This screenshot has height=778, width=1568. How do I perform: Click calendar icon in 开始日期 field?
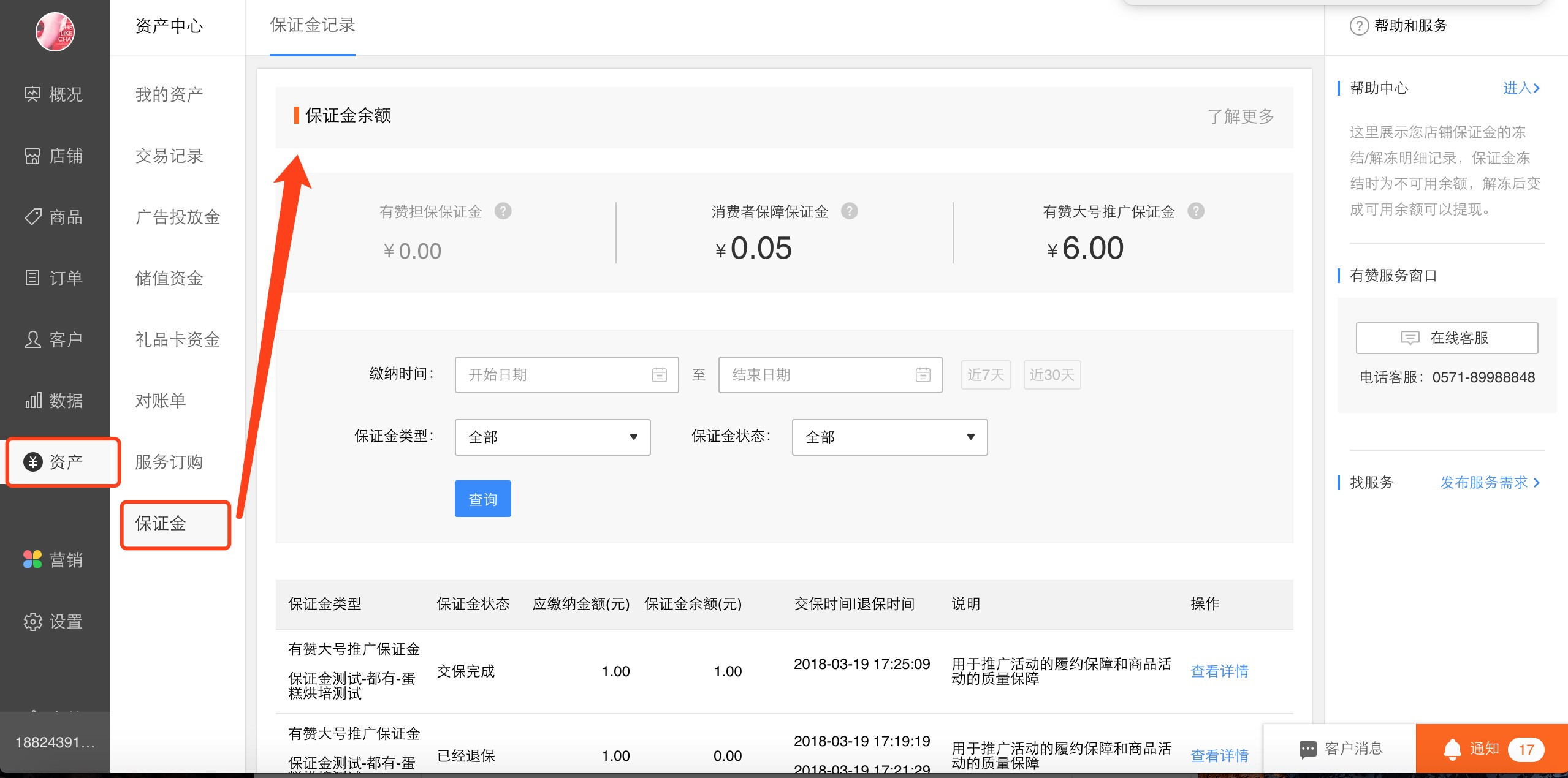tap(660, 375)
